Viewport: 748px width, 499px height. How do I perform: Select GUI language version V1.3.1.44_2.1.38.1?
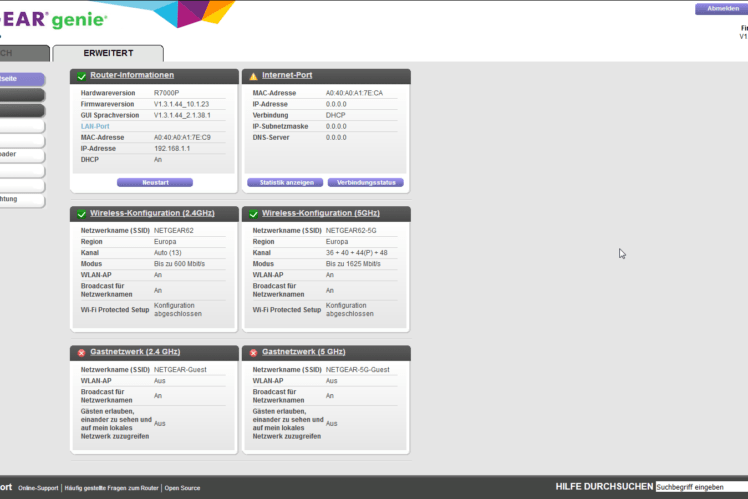182,115
